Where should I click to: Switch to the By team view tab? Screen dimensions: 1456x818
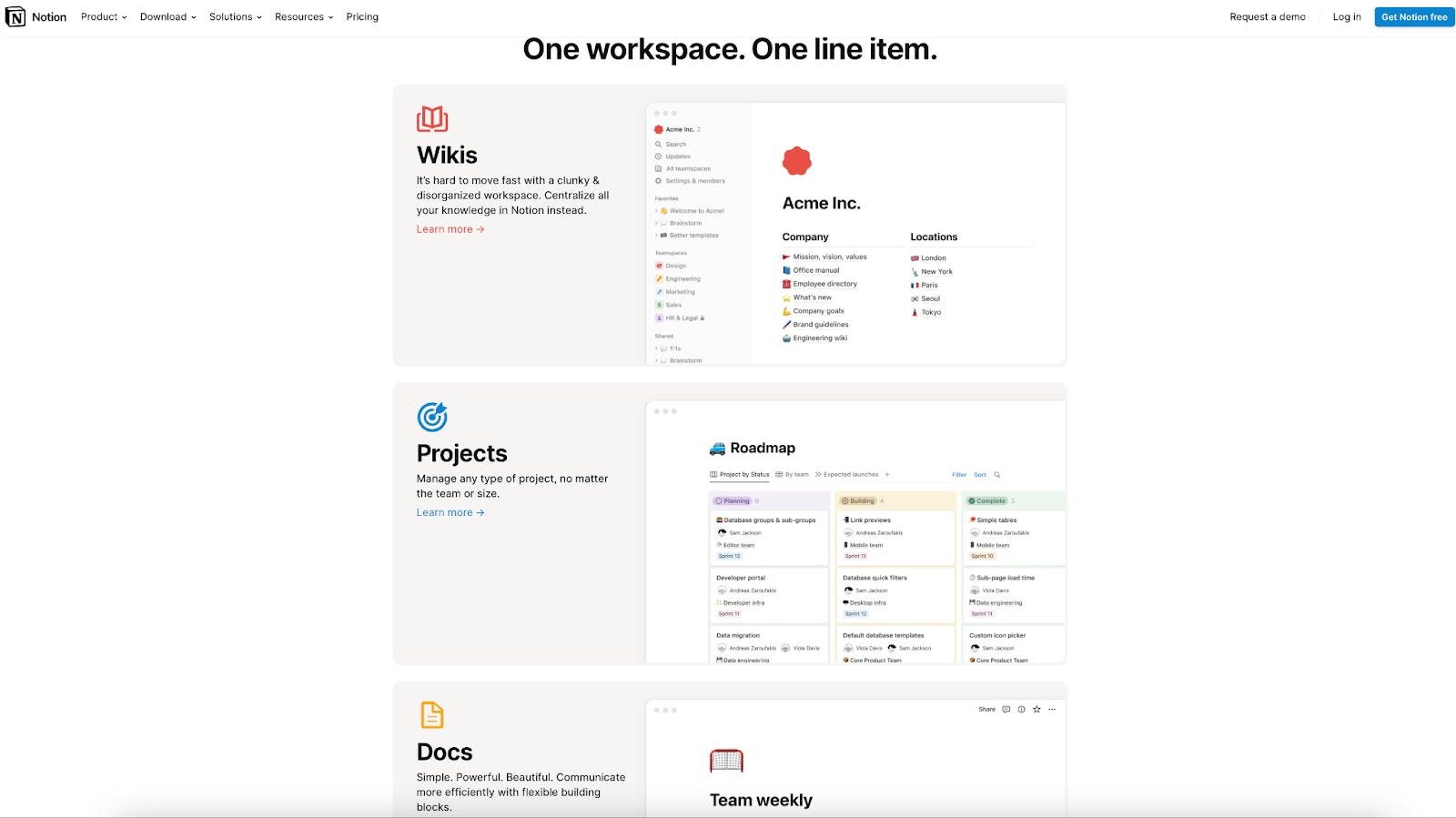coord(792,475)
